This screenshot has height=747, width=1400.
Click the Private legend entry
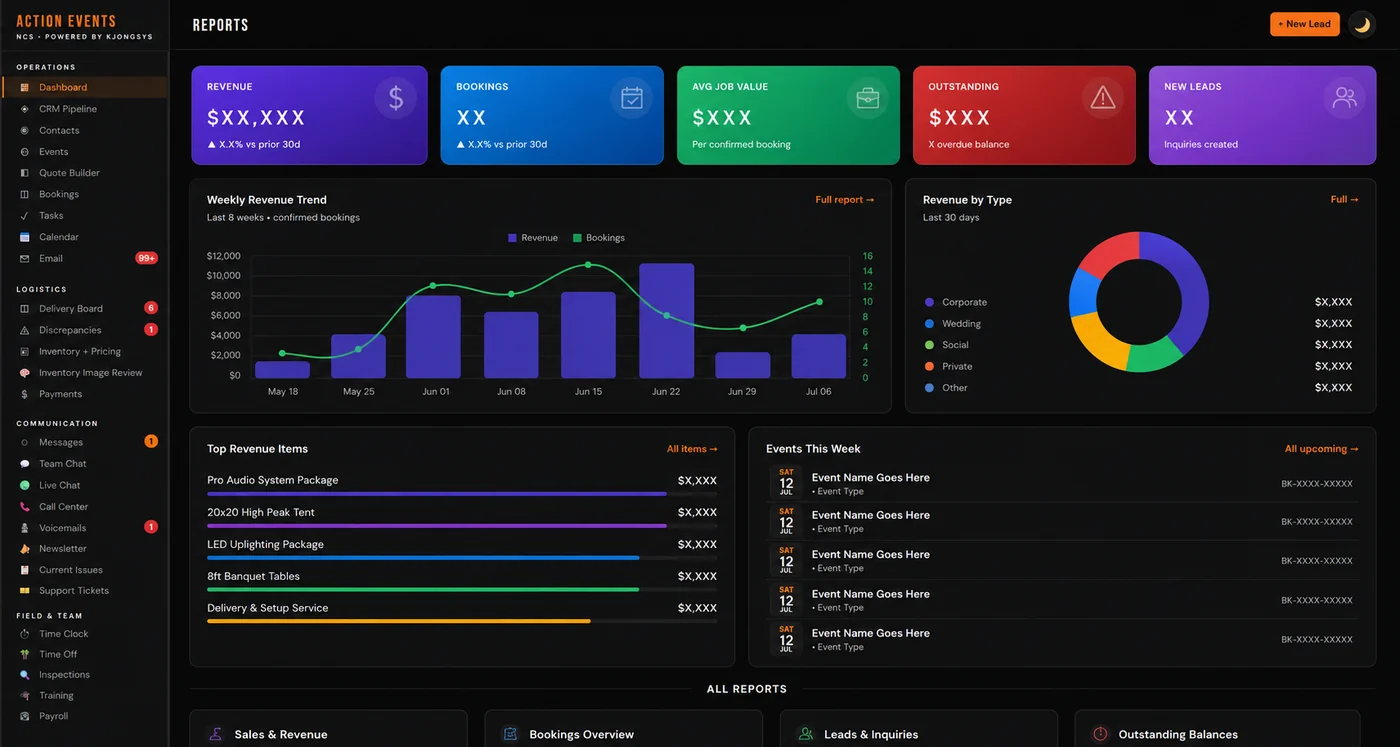pos(949,366)
